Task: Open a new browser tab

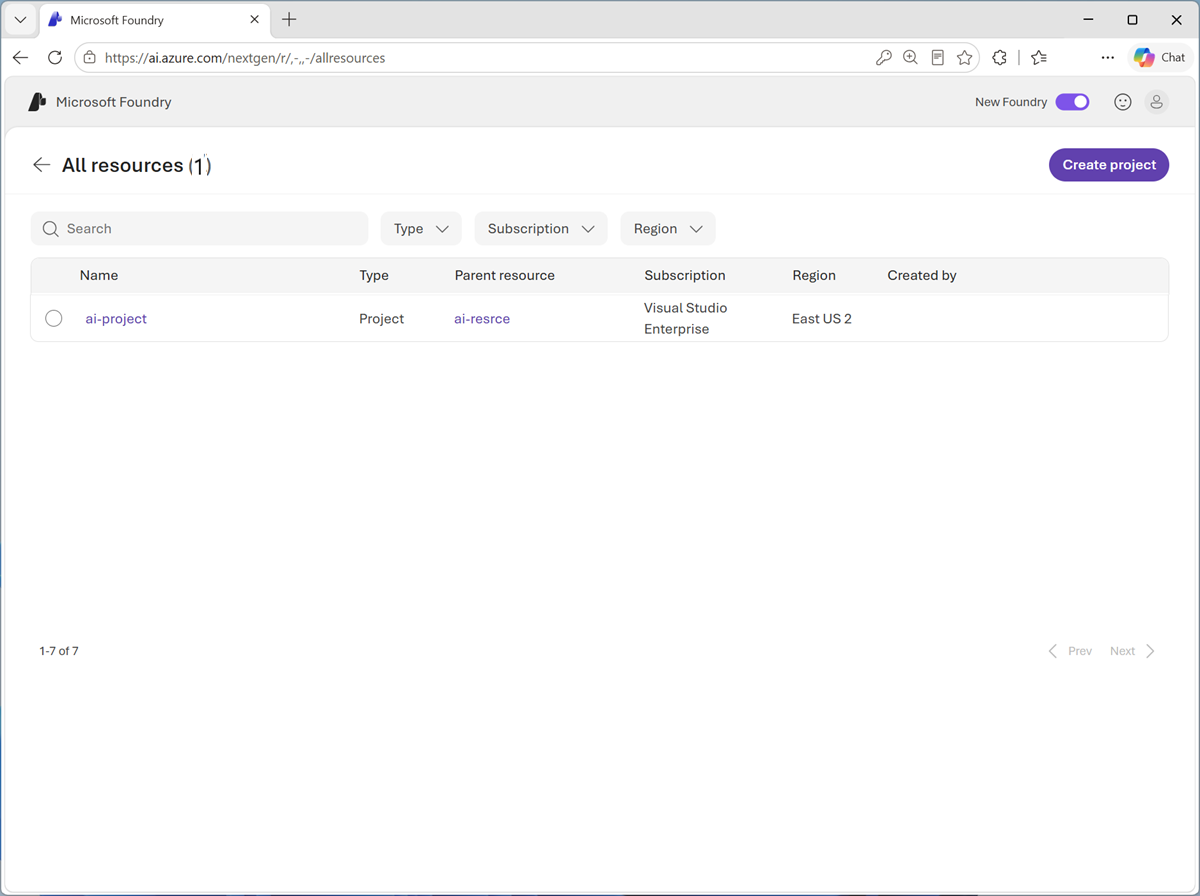Action: click(289, 20)
